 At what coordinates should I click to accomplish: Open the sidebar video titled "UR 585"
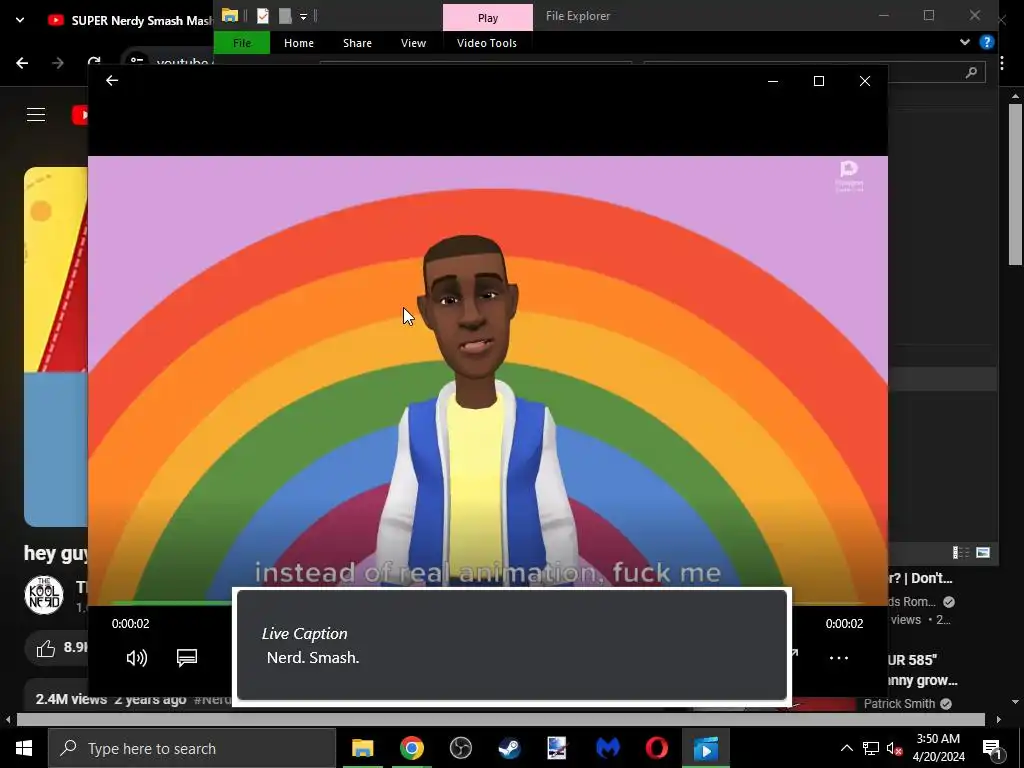(923, 670)
